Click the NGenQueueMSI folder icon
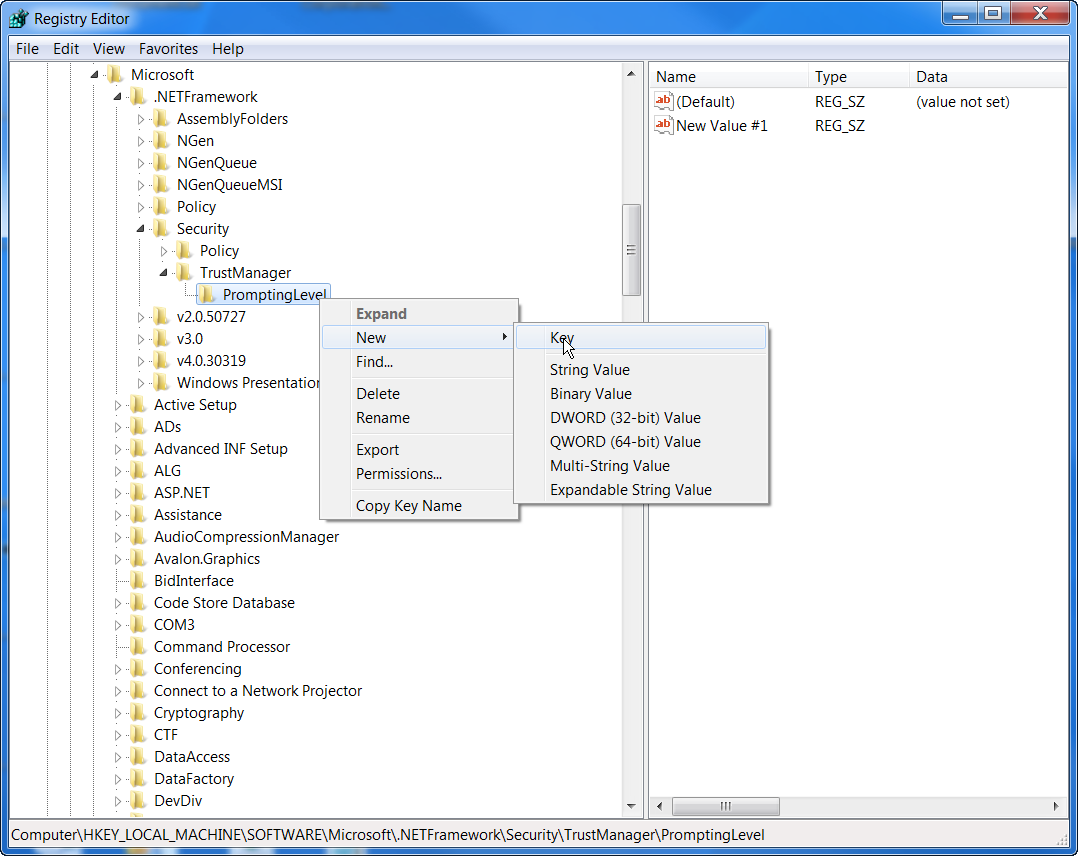1078x856 pixels. tap(161, 184)
